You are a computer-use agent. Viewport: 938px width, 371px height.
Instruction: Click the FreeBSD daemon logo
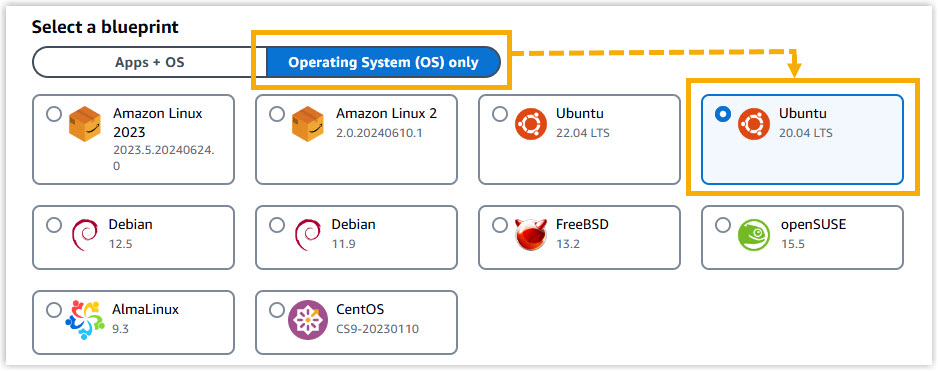pos(531,235)
